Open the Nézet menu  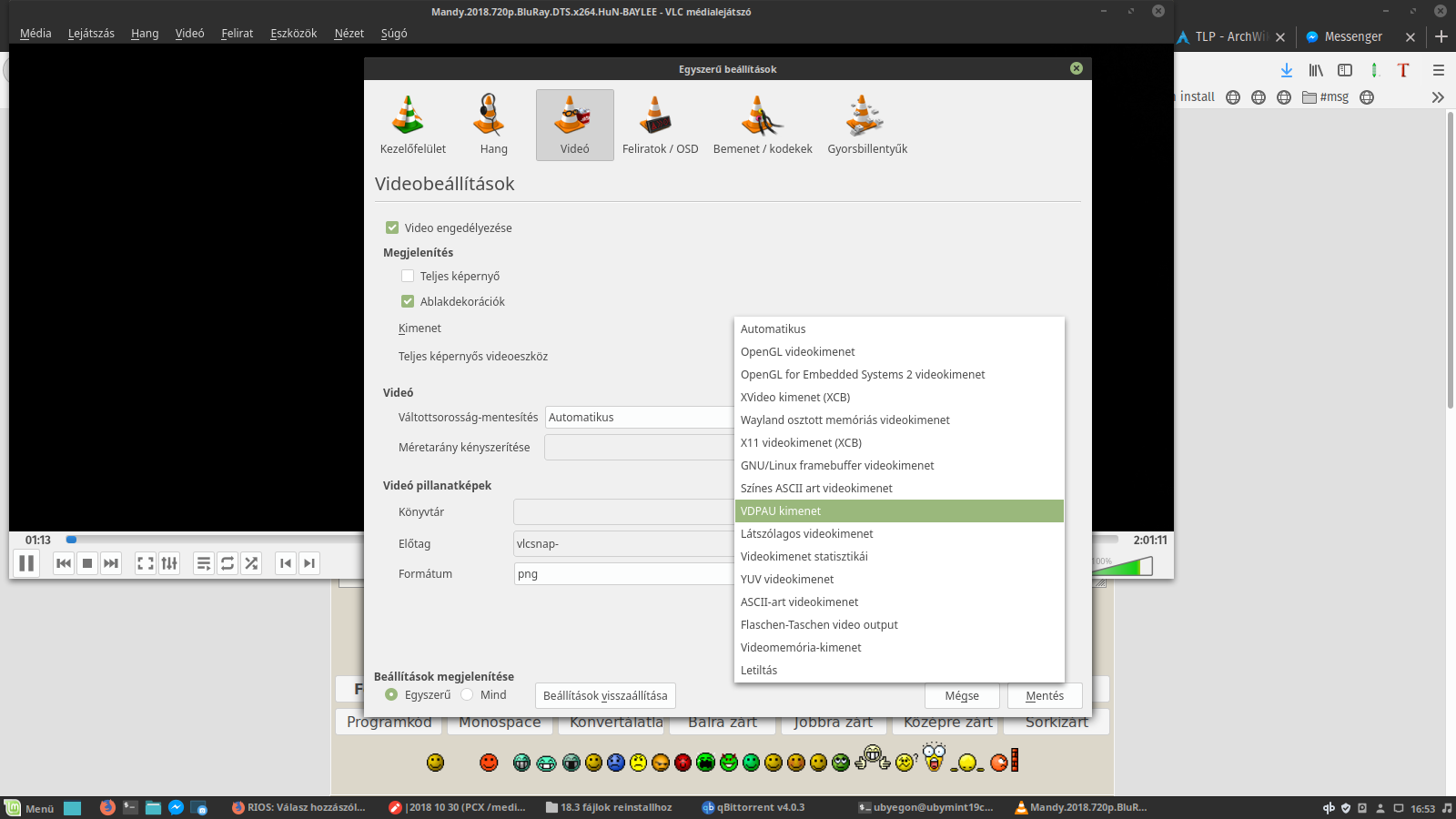(349, 33)
